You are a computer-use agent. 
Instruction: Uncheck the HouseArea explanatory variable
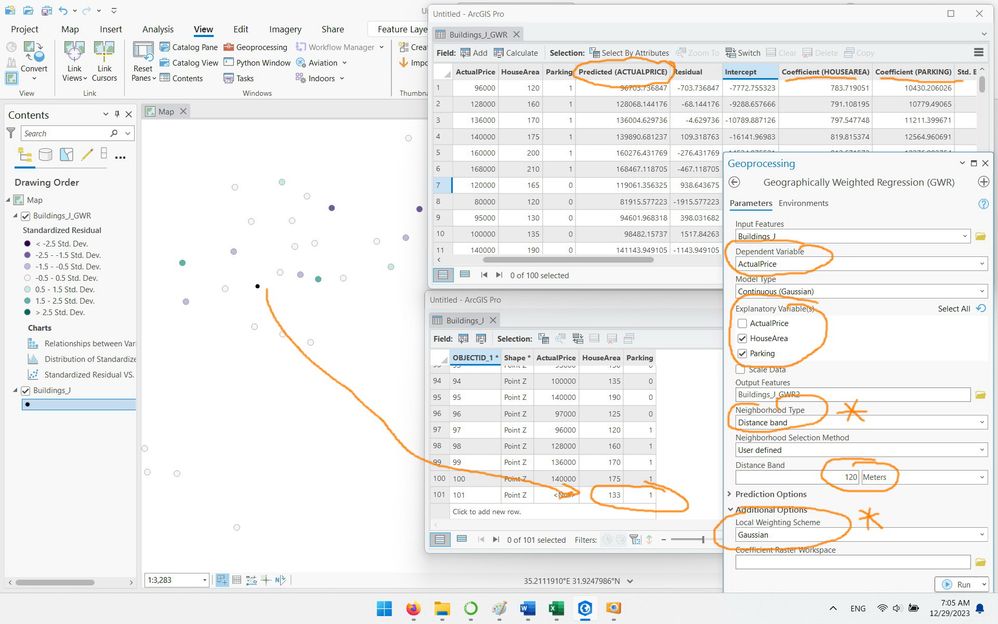(x=742, y=339)
